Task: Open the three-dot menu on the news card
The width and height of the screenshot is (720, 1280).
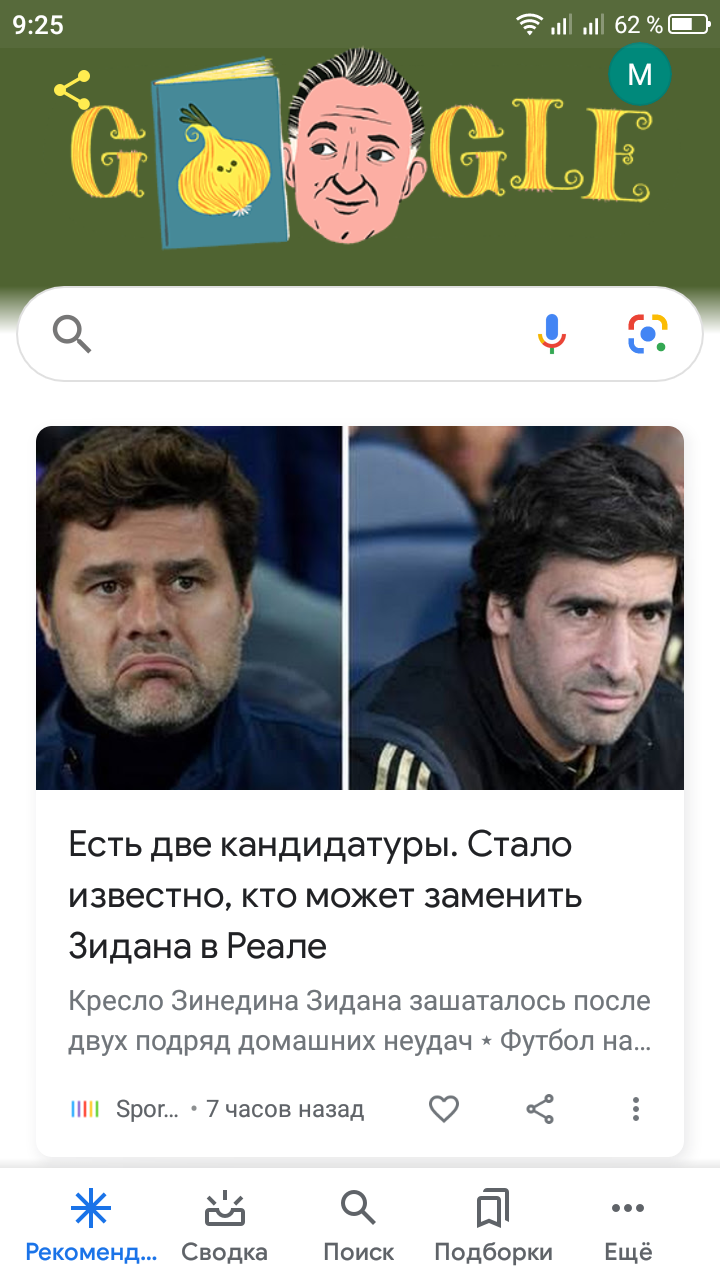Action: click(635, 1108)
